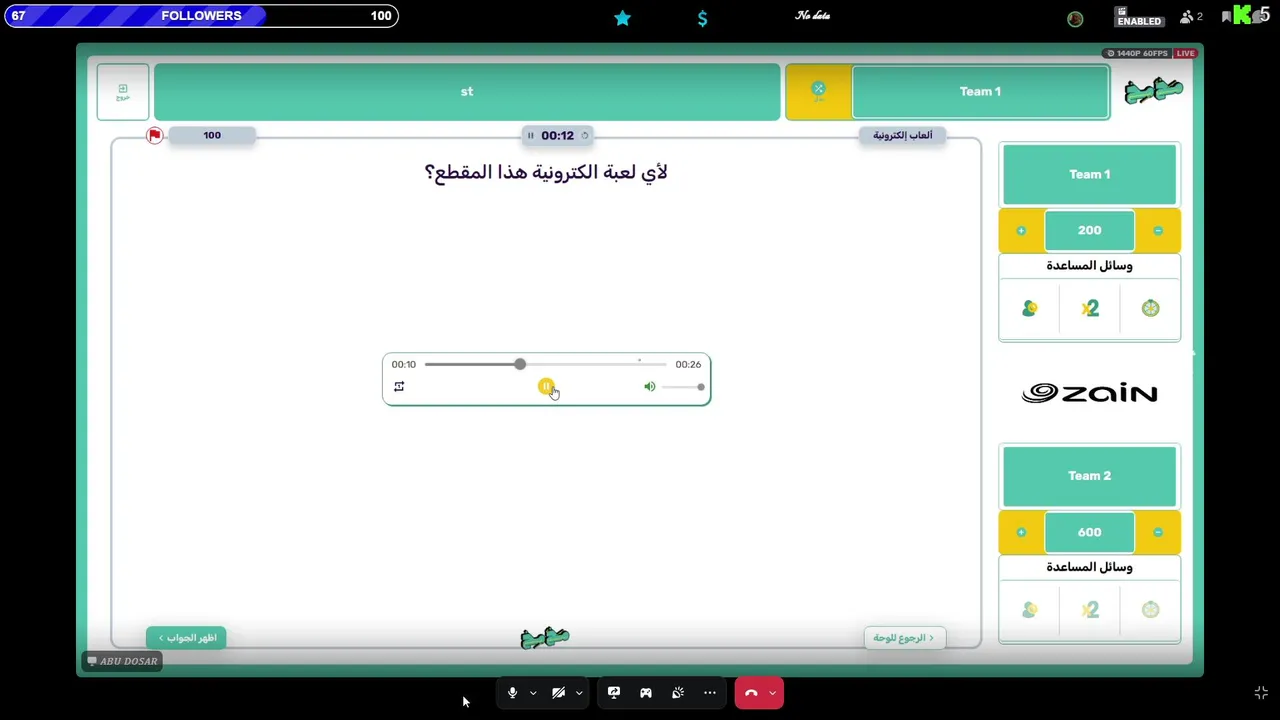Open the soundboard icon

[x=678, y=693]
